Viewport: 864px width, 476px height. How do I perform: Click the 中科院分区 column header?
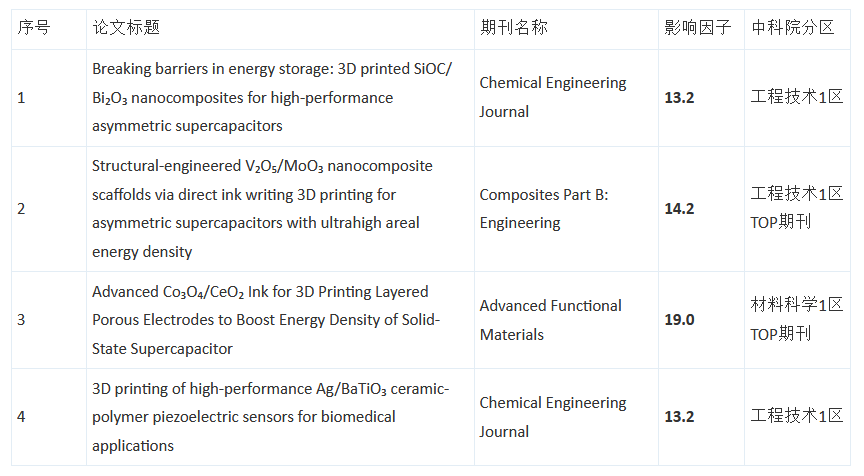click(792, 27)
